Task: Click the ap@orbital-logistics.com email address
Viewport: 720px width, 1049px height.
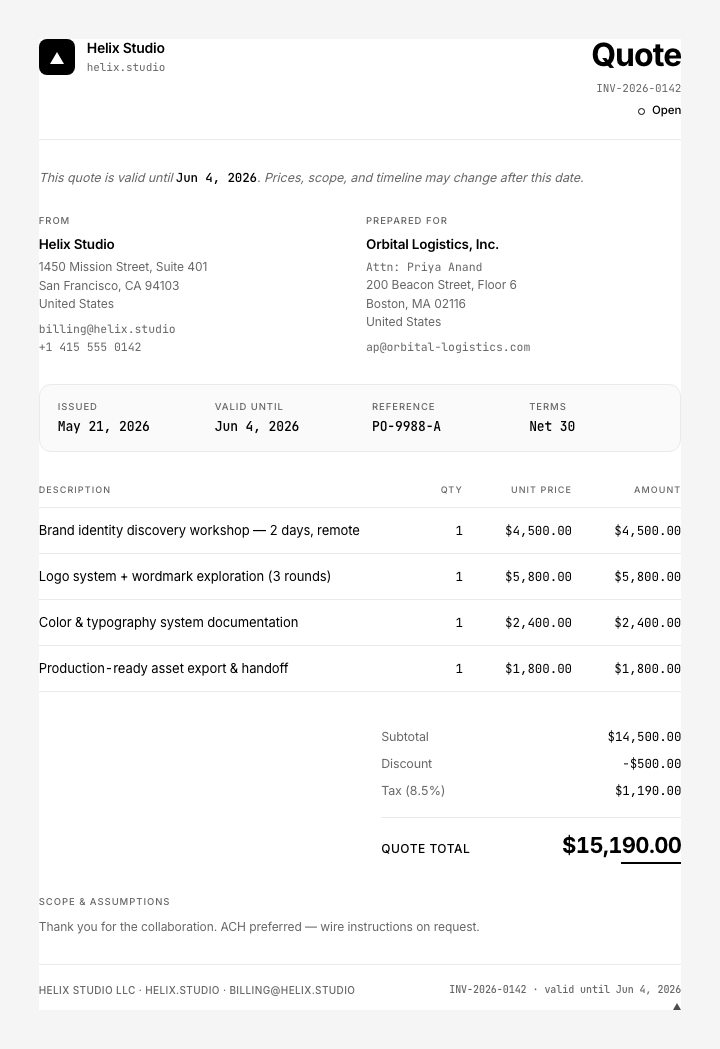Action: click(x=448, y=347)
